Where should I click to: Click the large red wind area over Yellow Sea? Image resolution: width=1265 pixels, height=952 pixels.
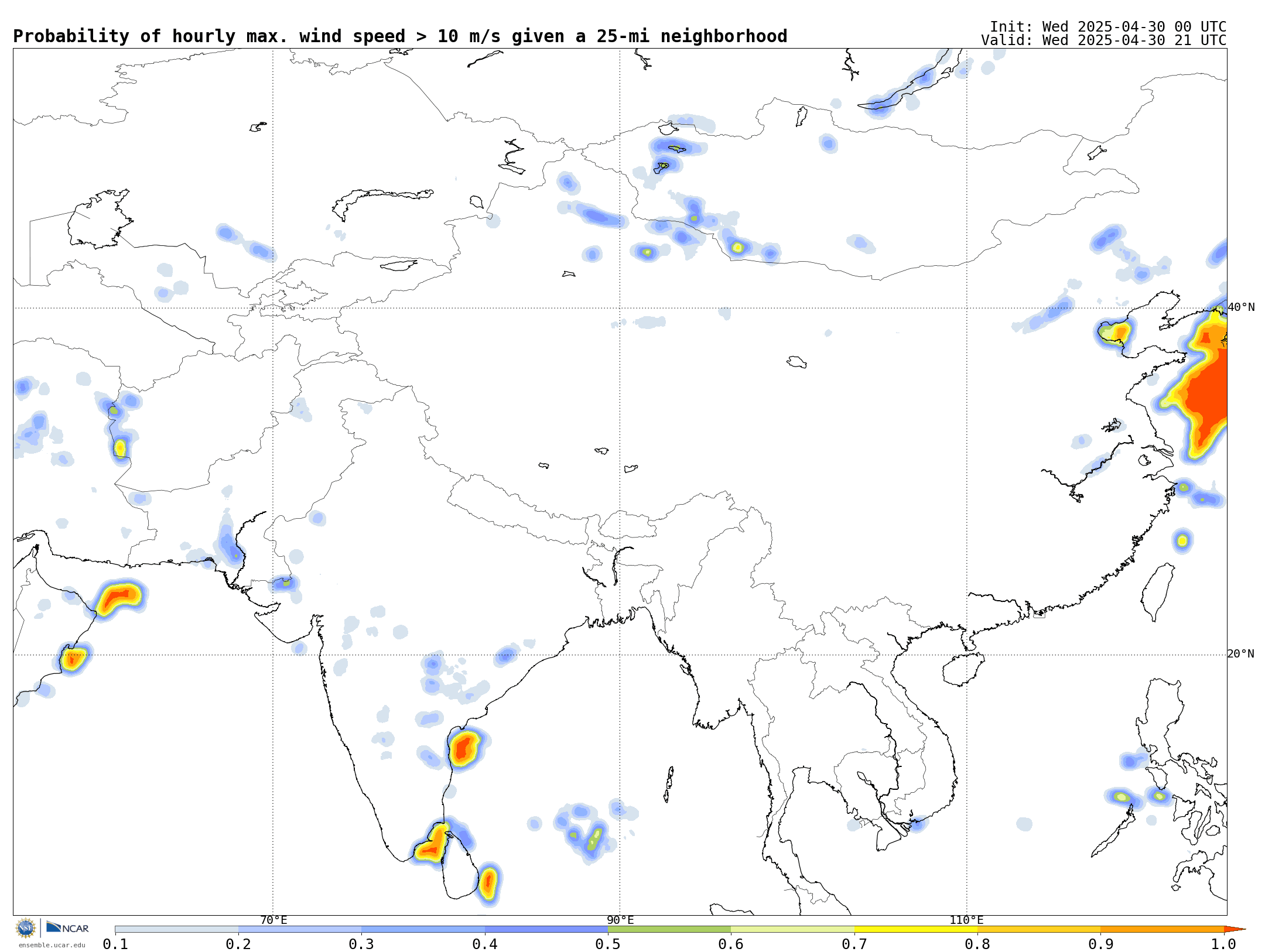point(1206,389)
